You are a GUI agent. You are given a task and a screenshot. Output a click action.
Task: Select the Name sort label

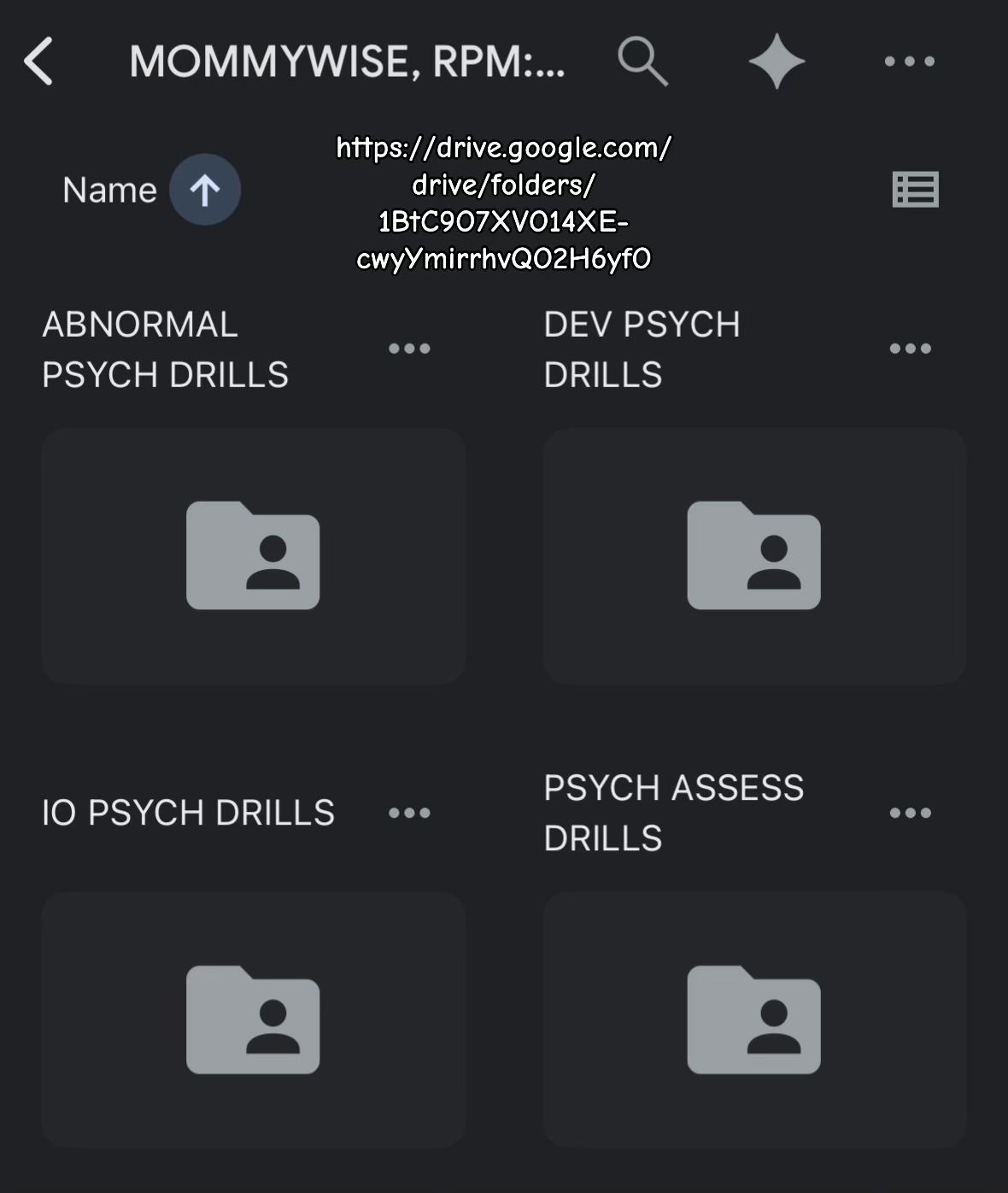[109, 190]
